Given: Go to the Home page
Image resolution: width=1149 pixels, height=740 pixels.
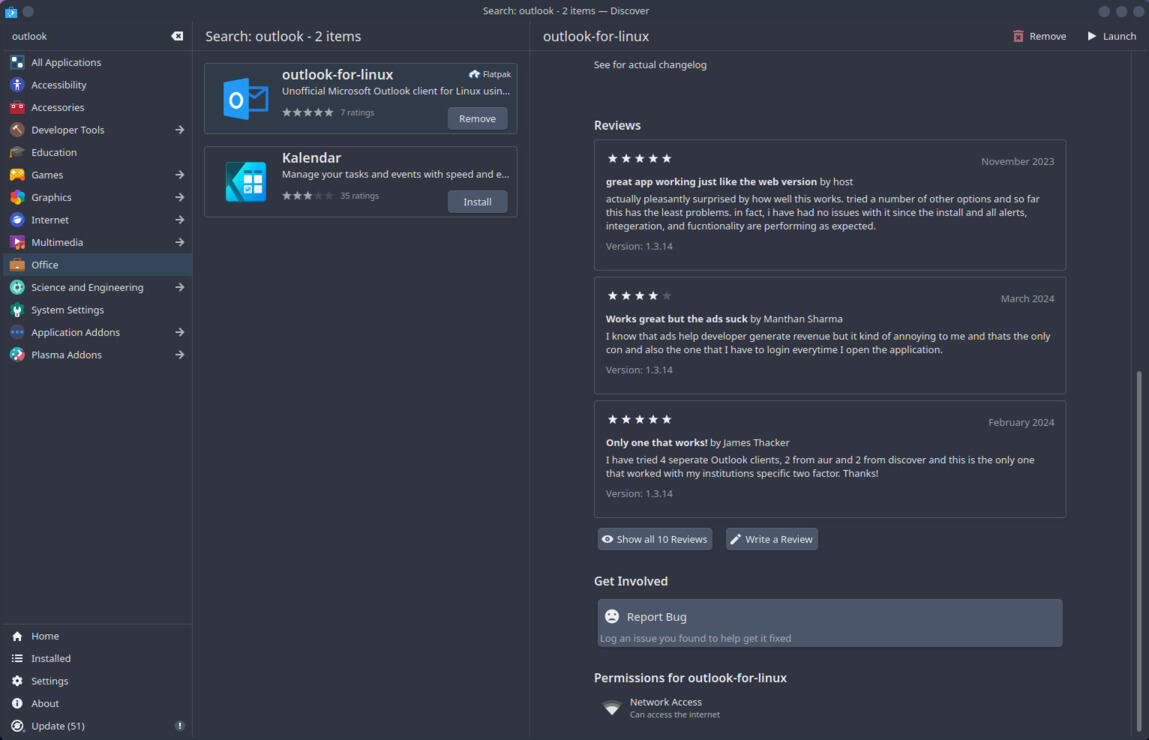Looking at the screenshot, I should point(97,637).
